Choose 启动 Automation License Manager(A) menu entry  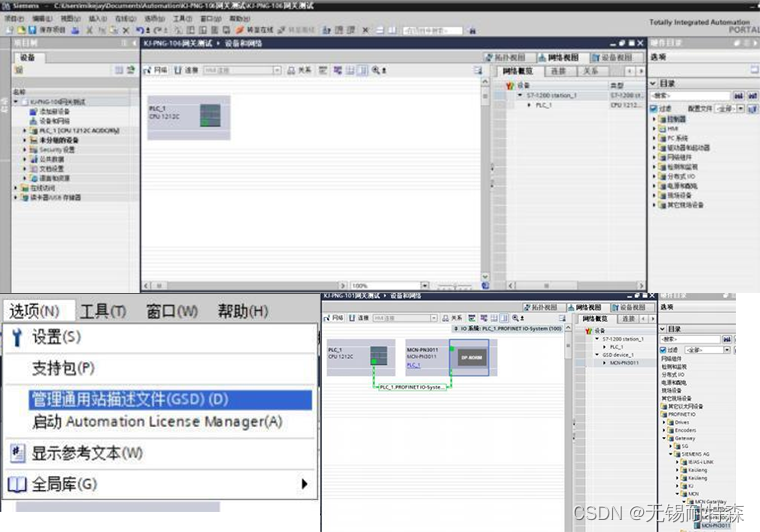point(158,422)
